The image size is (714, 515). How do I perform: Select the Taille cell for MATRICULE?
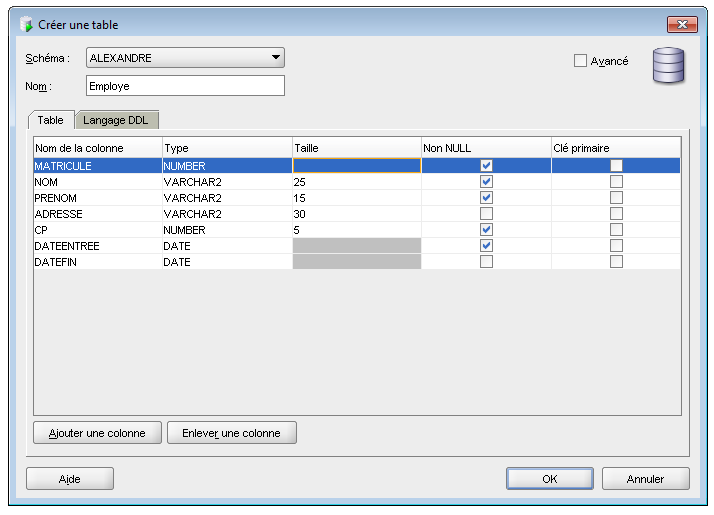pos(356,166)
